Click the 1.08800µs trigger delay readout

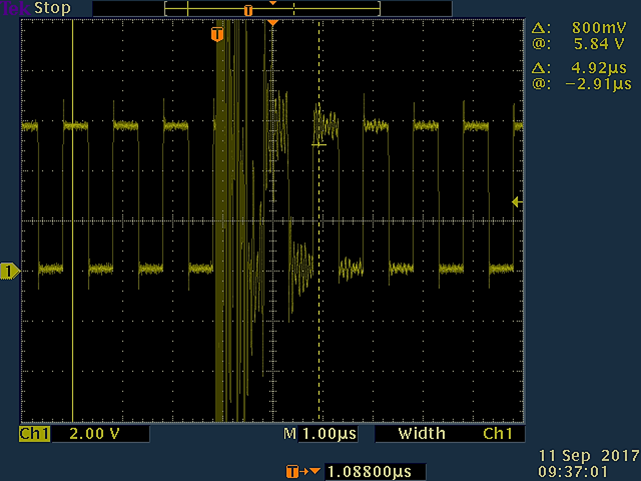click(x=370, y=472)
